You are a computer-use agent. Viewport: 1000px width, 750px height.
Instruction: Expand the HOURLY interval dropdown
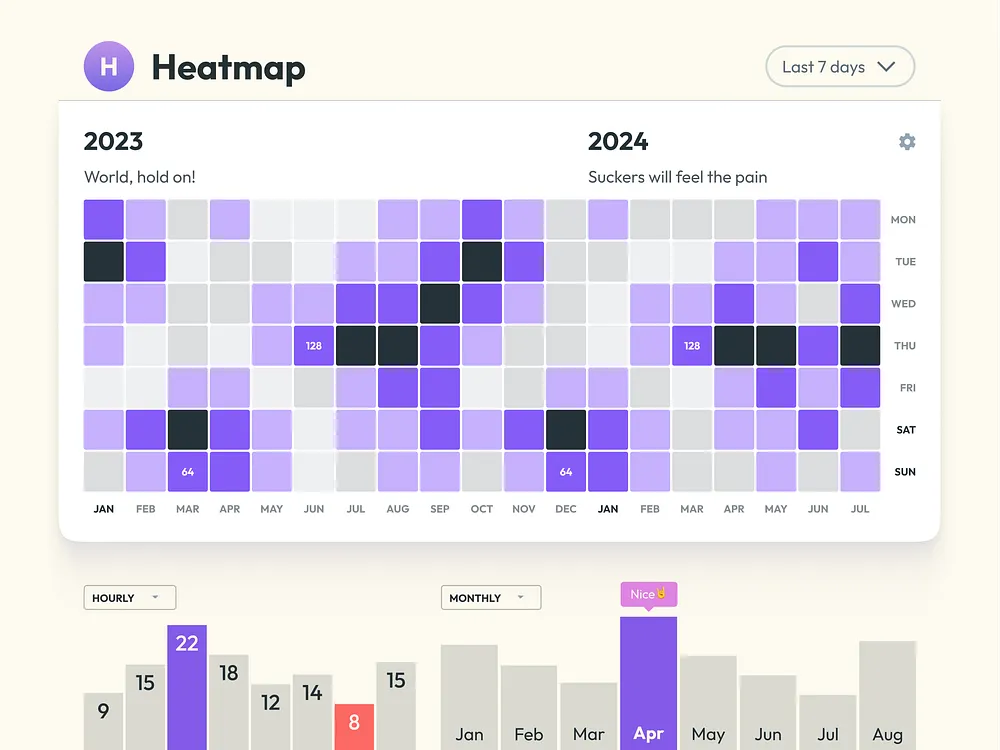pyautogui.click(x=129, y=597)
